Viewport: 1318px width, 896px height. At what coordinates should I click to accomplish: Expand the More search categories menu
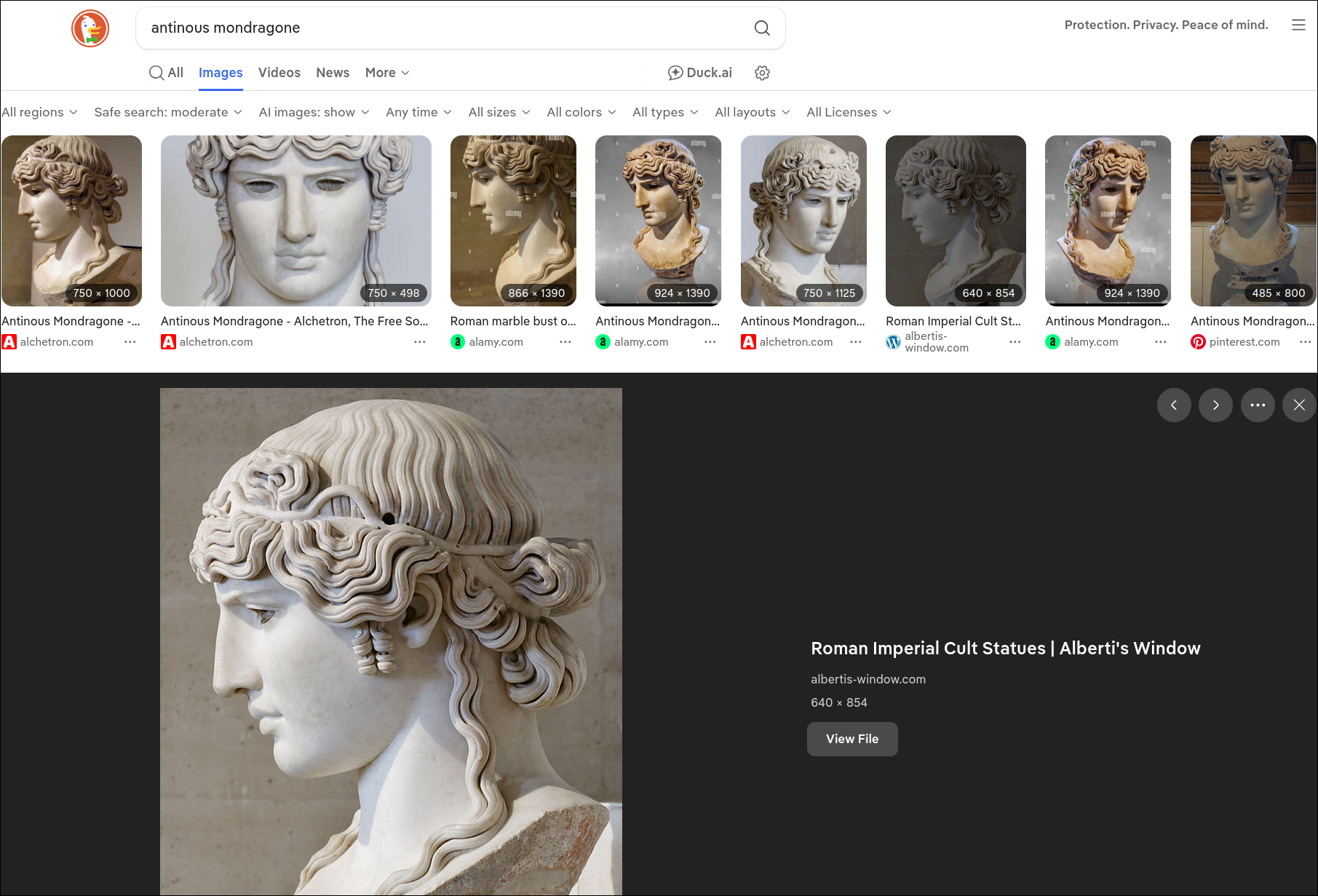tap(387, 73)
